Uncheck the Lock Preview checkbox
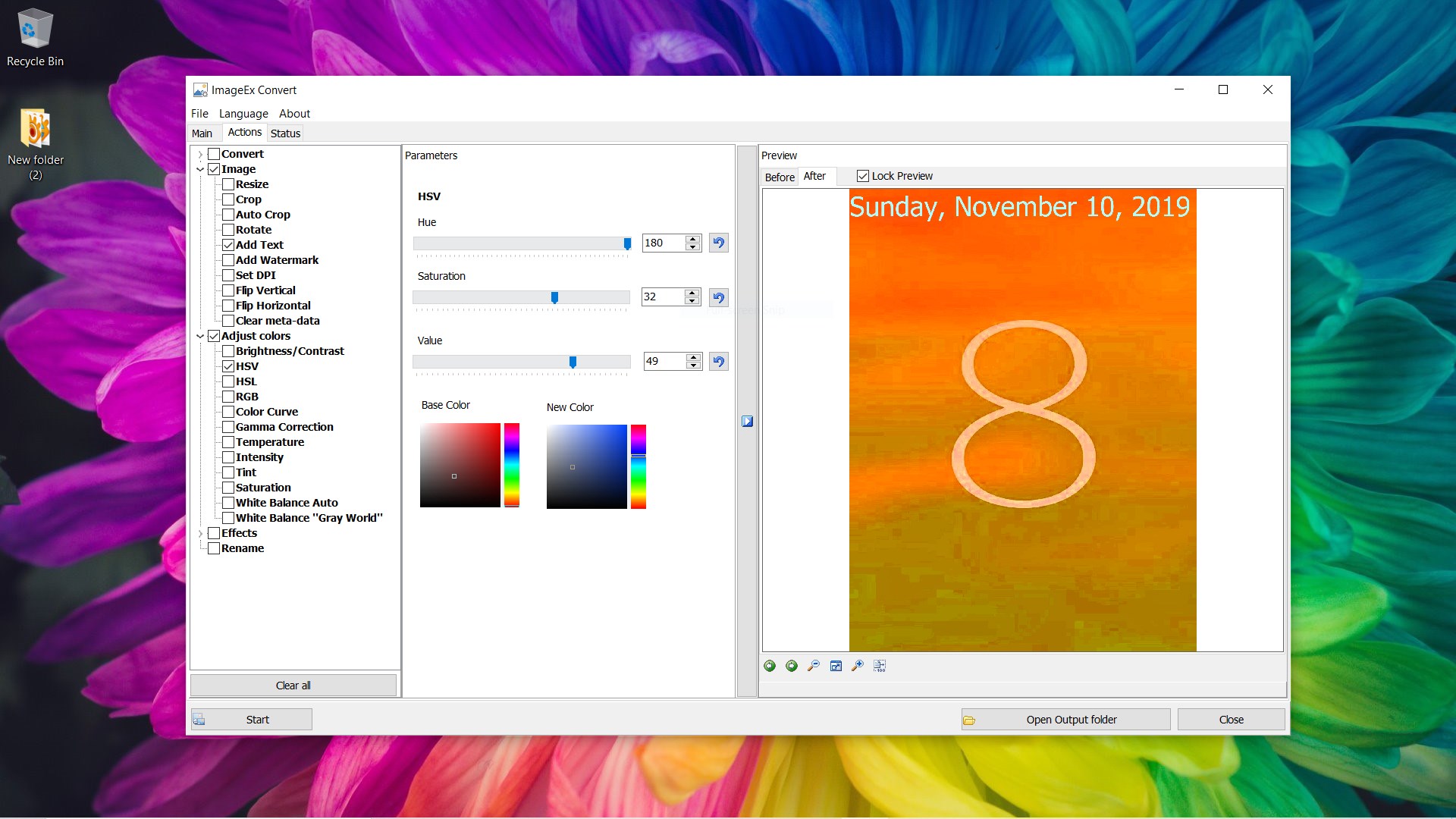 point(863,176)
